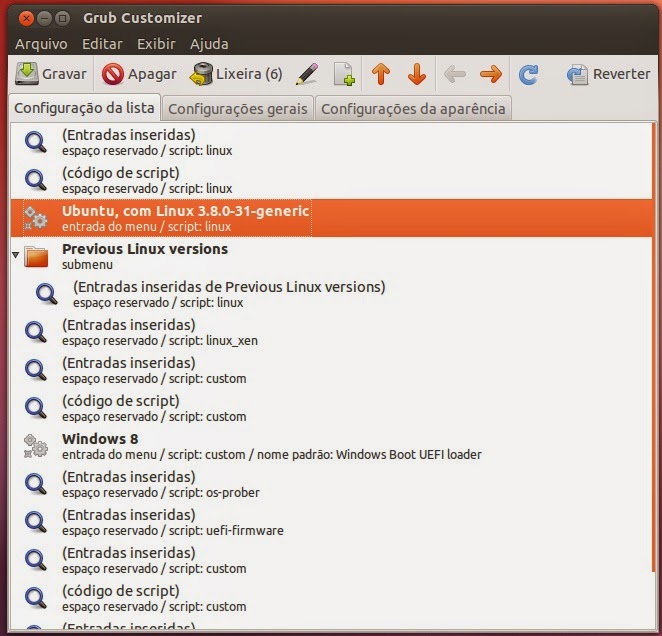Collapse the Previous Linux versions submenu
The width and height of the screenshot is (662, 636).
click(16, 255)
